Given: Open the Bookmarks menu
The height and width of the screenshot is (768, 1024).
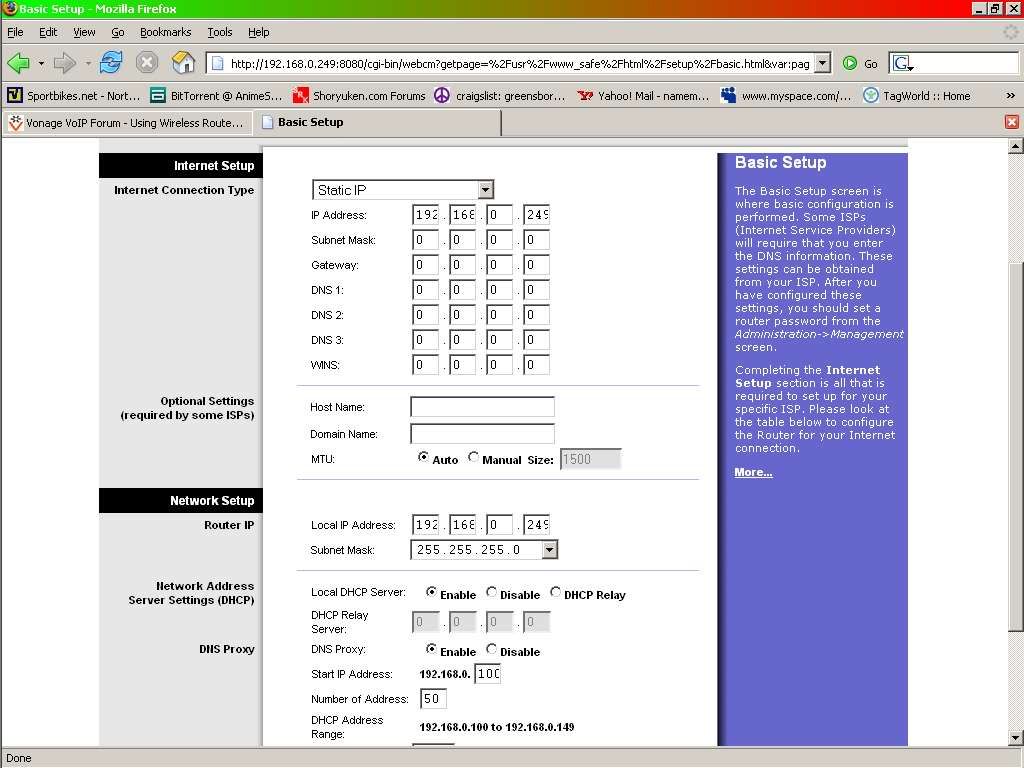Looking at the screenshot, I should click(165, 32).
